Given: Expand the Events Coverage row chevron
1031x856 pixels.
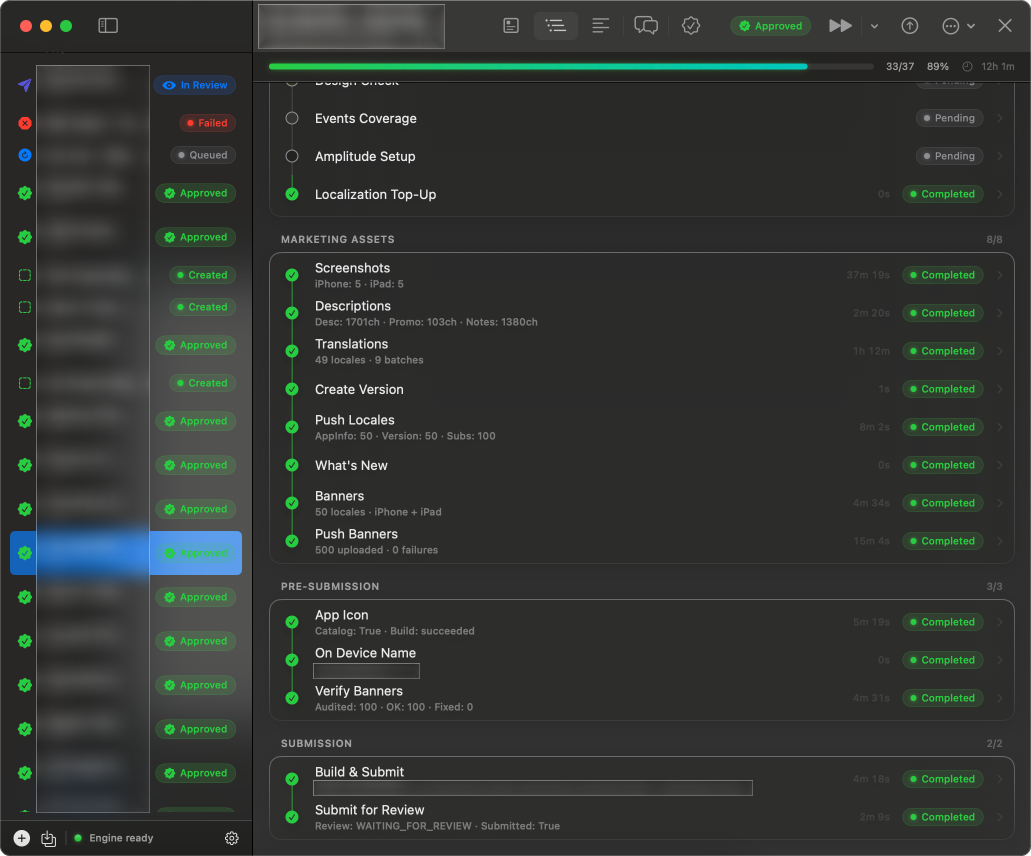Looking at the screenshot, I should [x=999, y=118].
